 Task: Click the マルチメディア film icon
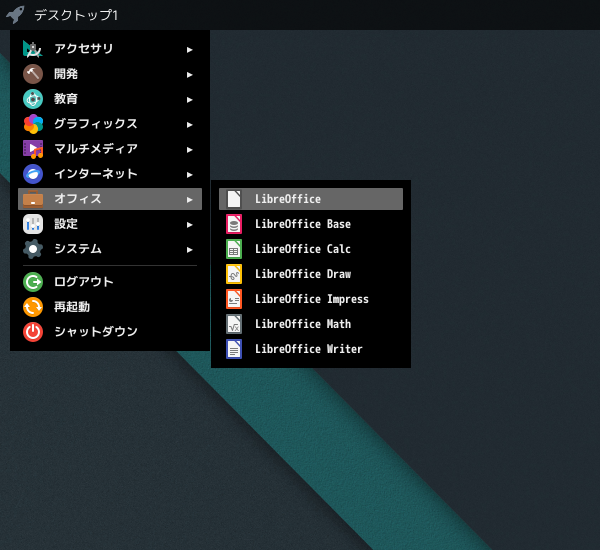pos(33,149)
